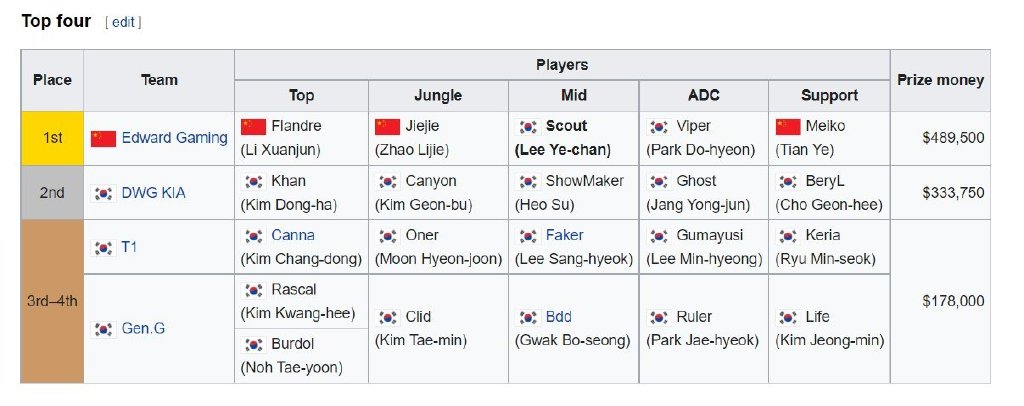Click the flag icon next to Flandre
The width and height of the screenshot is (1024, 406).
(x=253, y=127)
